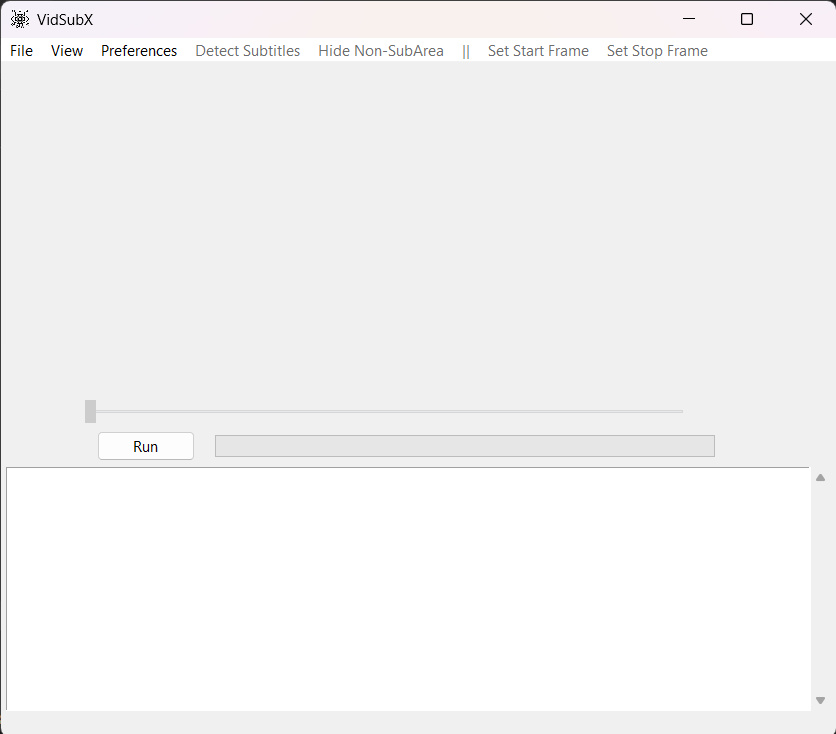Click the scrollbar down arrow
This screenshot has width=836, height=734.
click(x=820, y=701)
